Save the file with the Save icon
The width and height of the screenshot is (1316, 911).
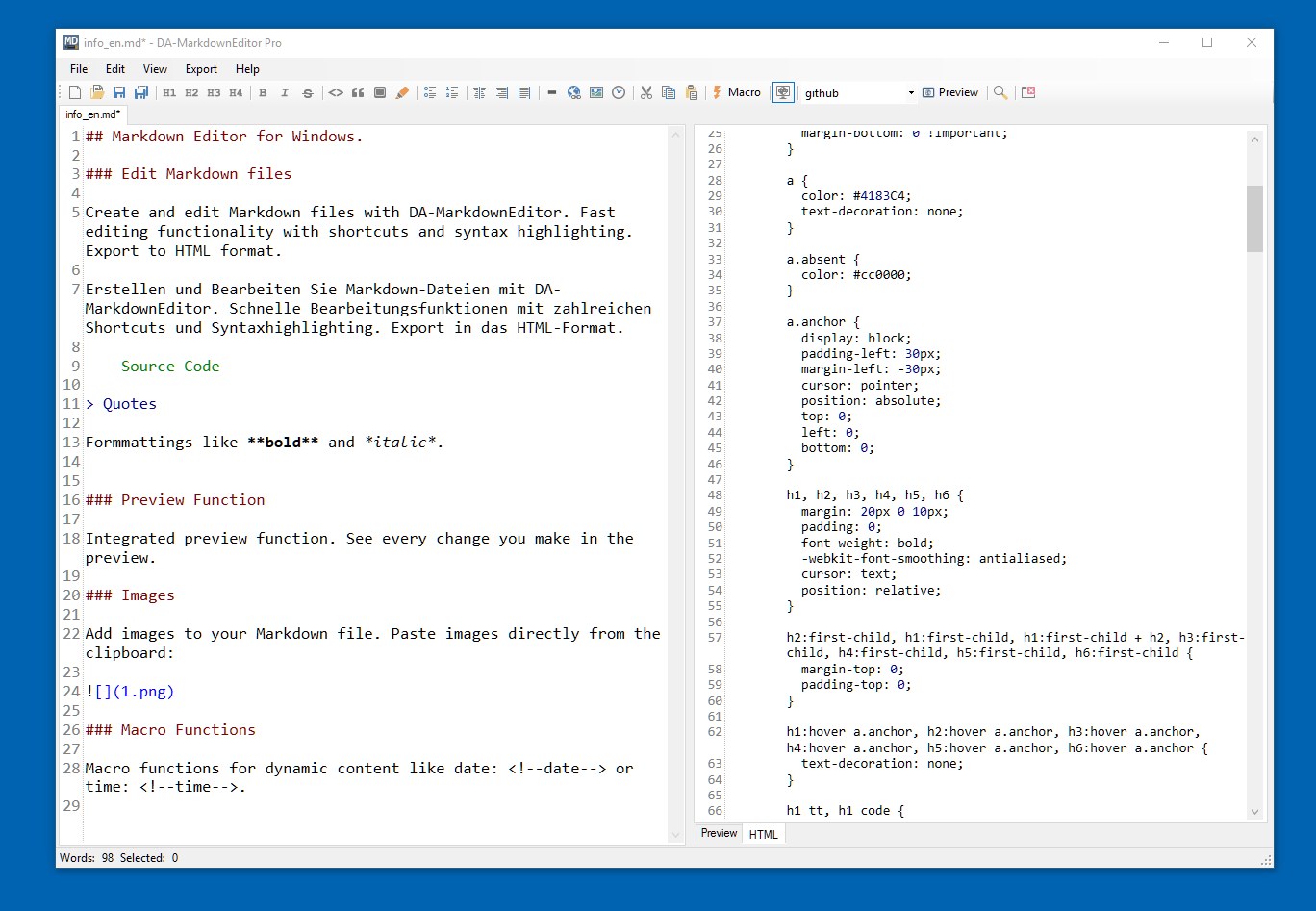tap(119, 92)
